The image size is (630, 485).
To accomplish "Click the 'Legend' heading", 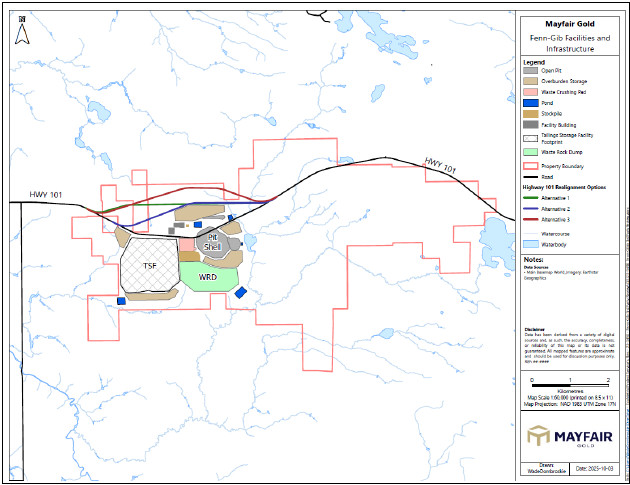I will pos(534,62).
